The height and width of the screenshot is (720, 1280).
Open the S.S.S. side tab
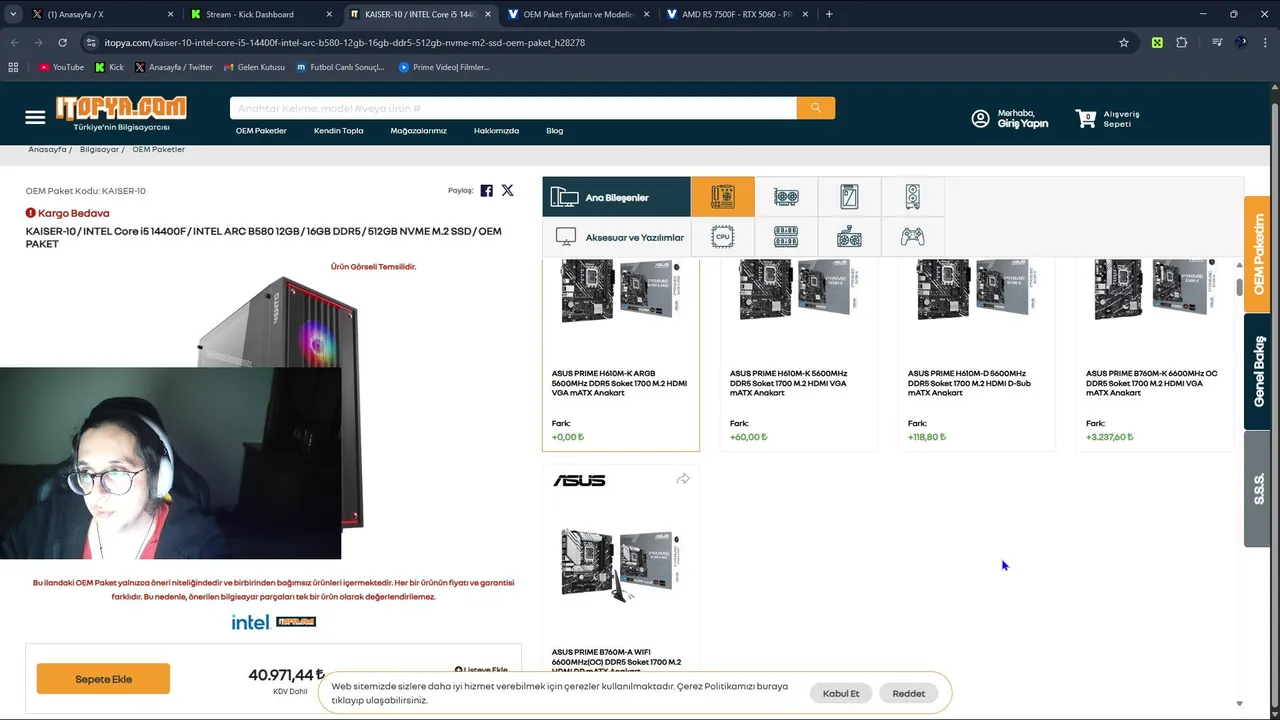tap(1257, 489)
